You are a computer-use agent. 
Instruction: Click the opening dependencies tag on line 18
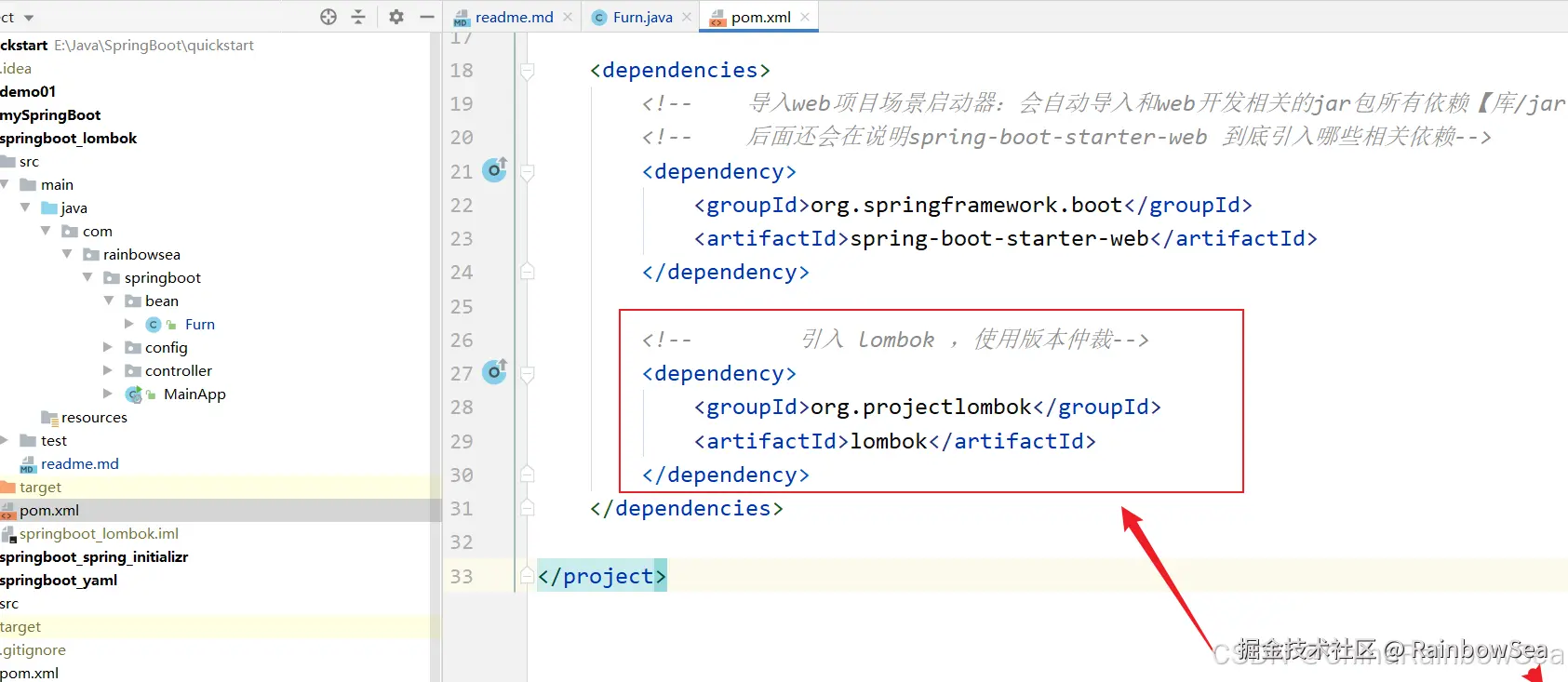[680, 70]
